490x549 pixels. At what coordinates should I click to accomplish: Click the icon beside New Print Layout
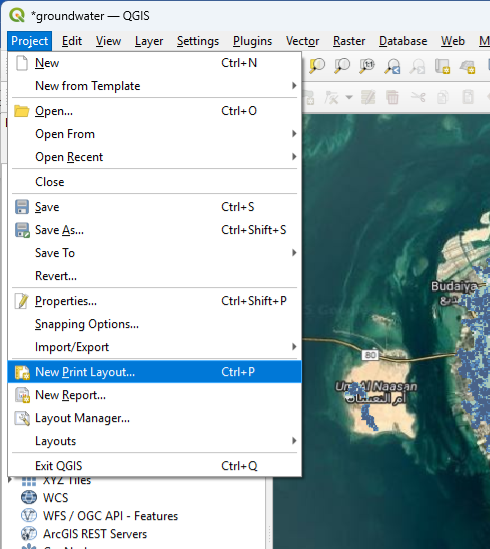click(x=22, y=372)
